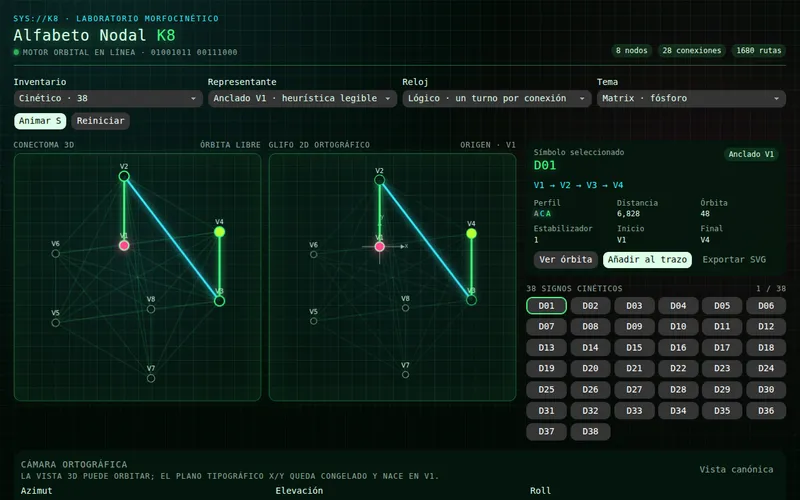Click sign button D28
The width and height of the screenshot is (800, 500).
point(678,389)
